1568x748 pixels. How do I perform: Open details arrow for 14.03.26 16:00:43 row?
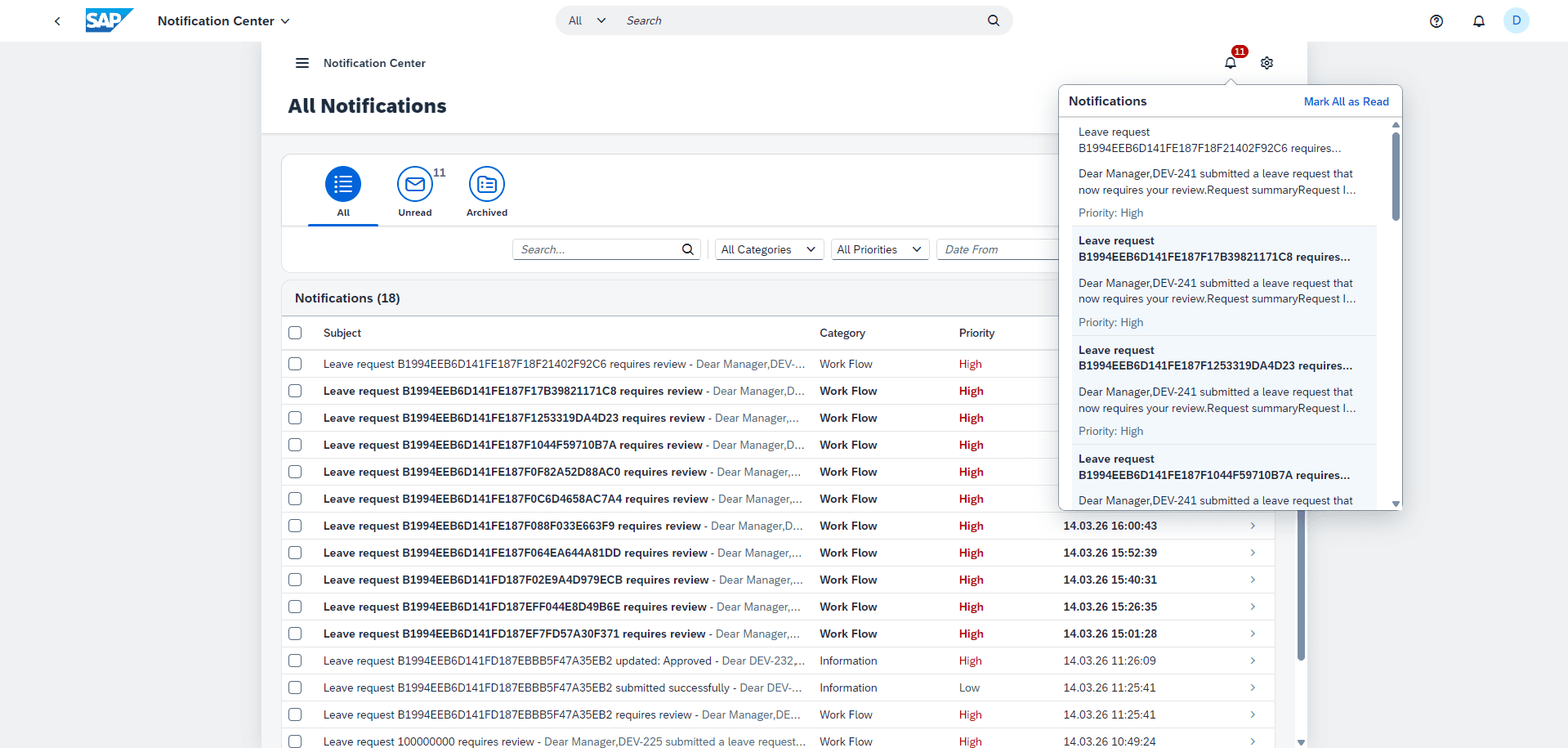pyautogui.click(x=1253, y=526)
